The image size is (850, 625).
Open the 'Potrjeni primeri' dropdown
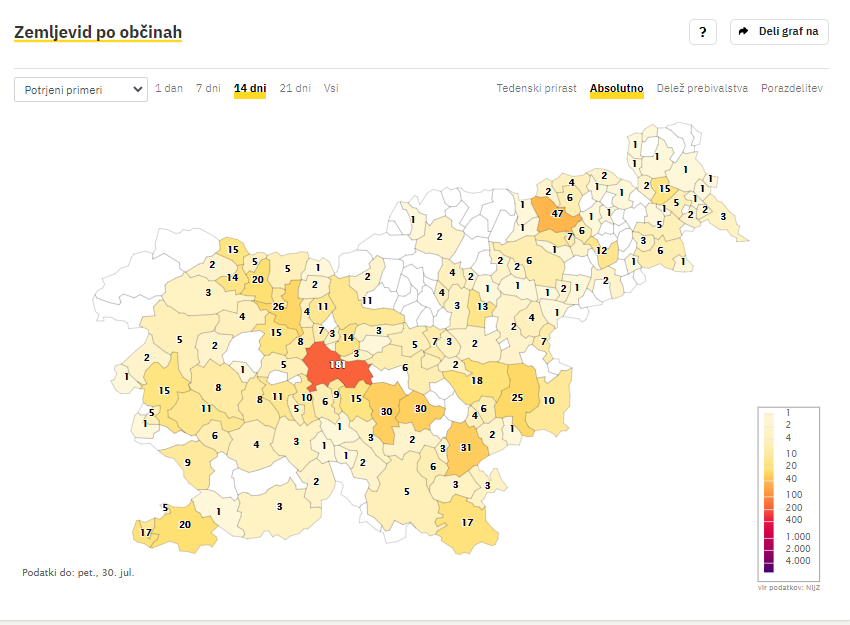[x=81, y=89]
